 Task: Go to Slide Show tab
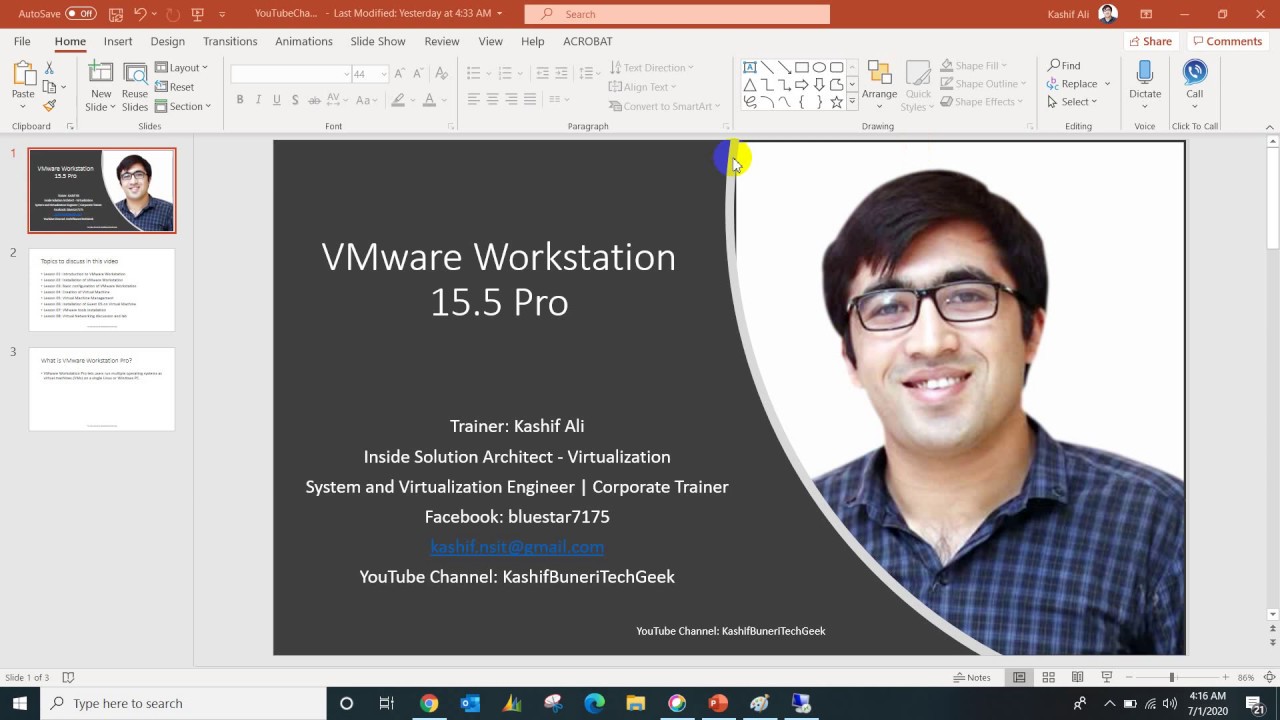pos(378,41)
